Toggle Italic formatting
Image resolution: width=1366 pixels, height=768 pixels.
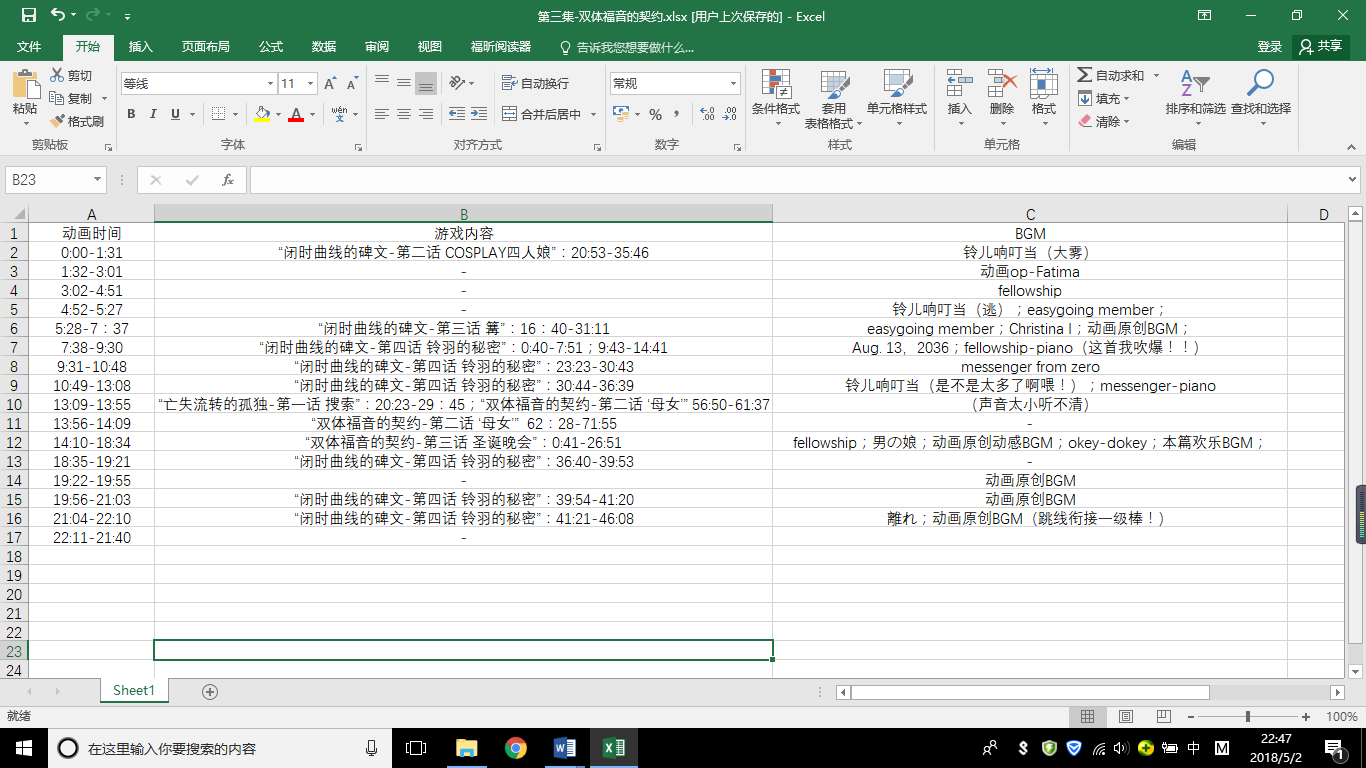pyautogui.click(x=153, y=114)
